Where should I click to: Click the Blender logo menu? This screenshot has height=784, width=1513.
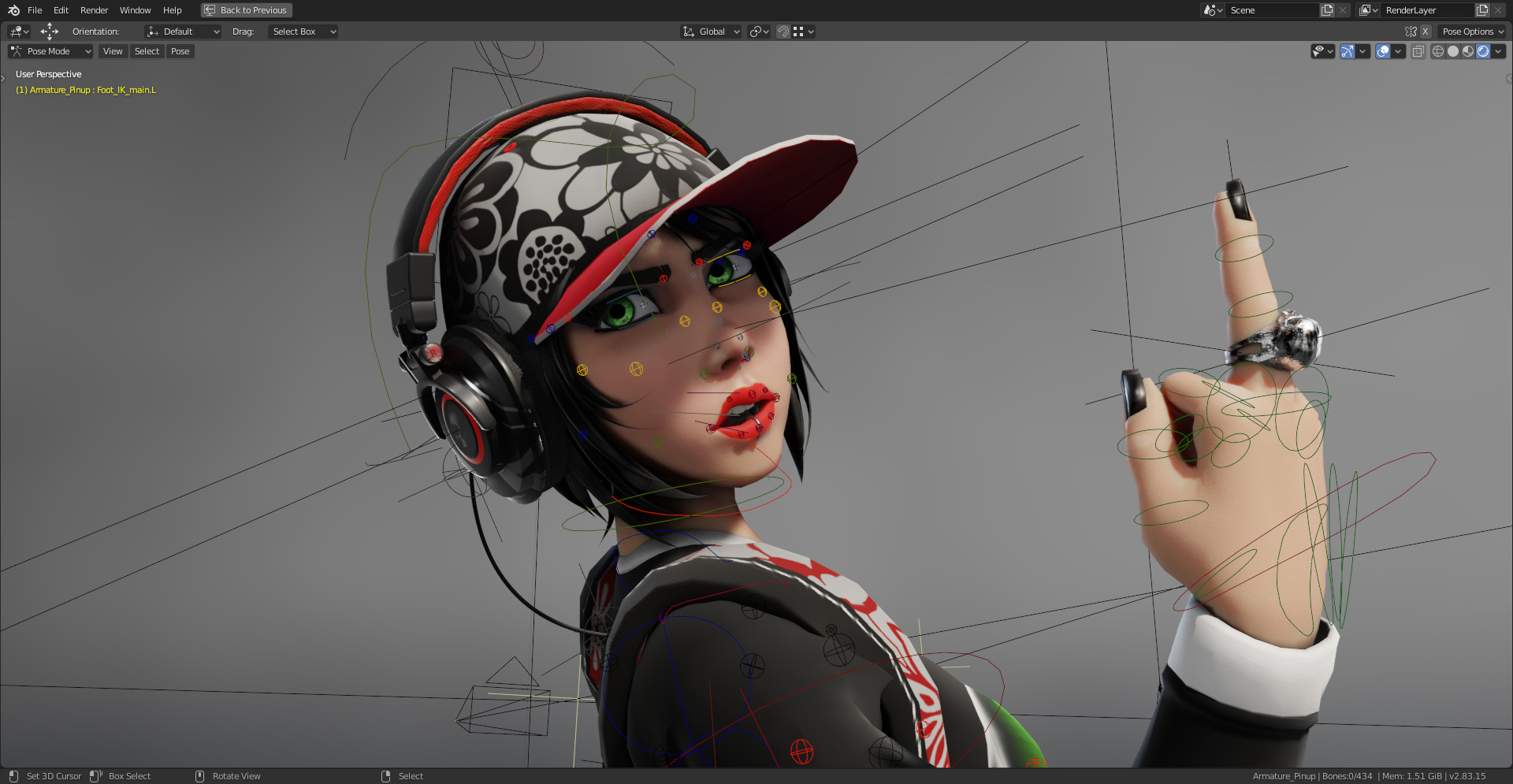[x=13, y=10]
